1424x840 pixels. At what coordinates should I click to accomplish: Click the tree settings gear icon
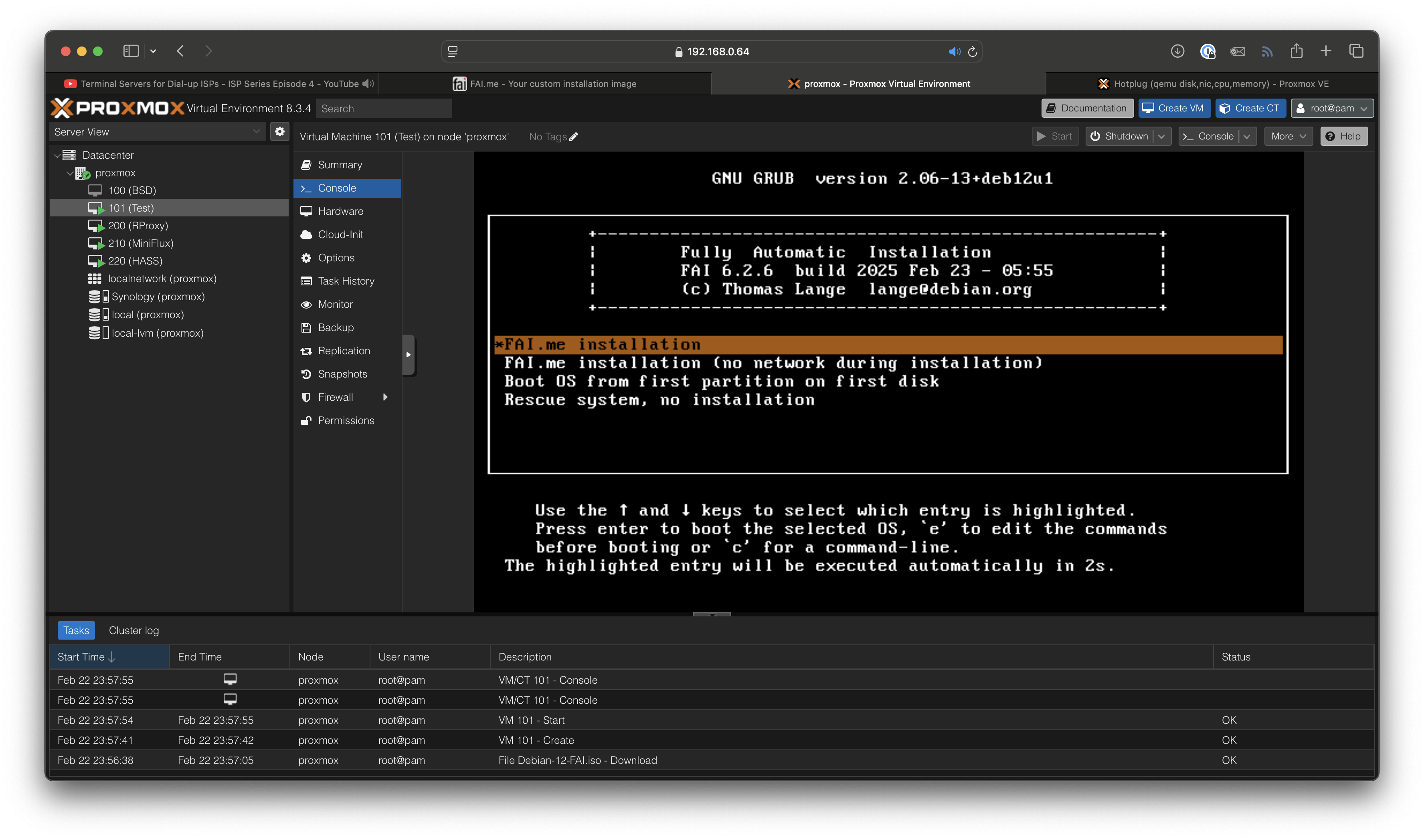coord(280,131)
